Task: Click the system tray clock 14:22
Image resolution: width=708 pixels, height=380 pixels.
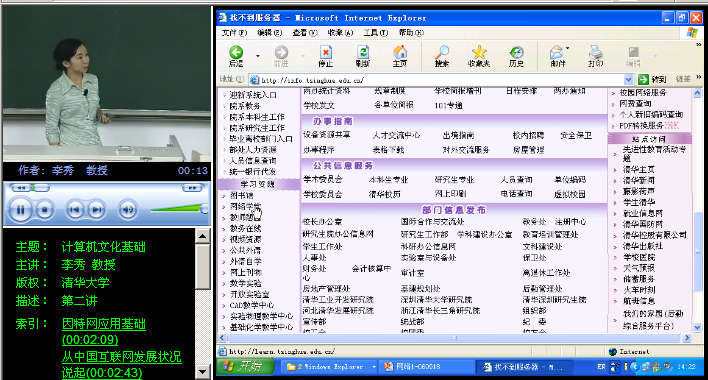Action: (686, 366)
